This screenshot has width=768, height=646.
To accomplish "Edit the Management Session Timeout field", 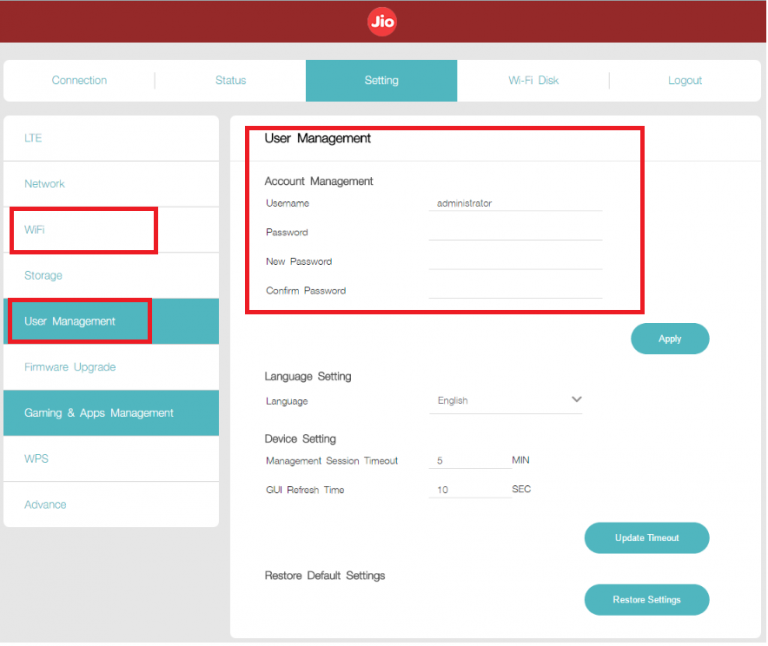I will [x=470, y=460].
